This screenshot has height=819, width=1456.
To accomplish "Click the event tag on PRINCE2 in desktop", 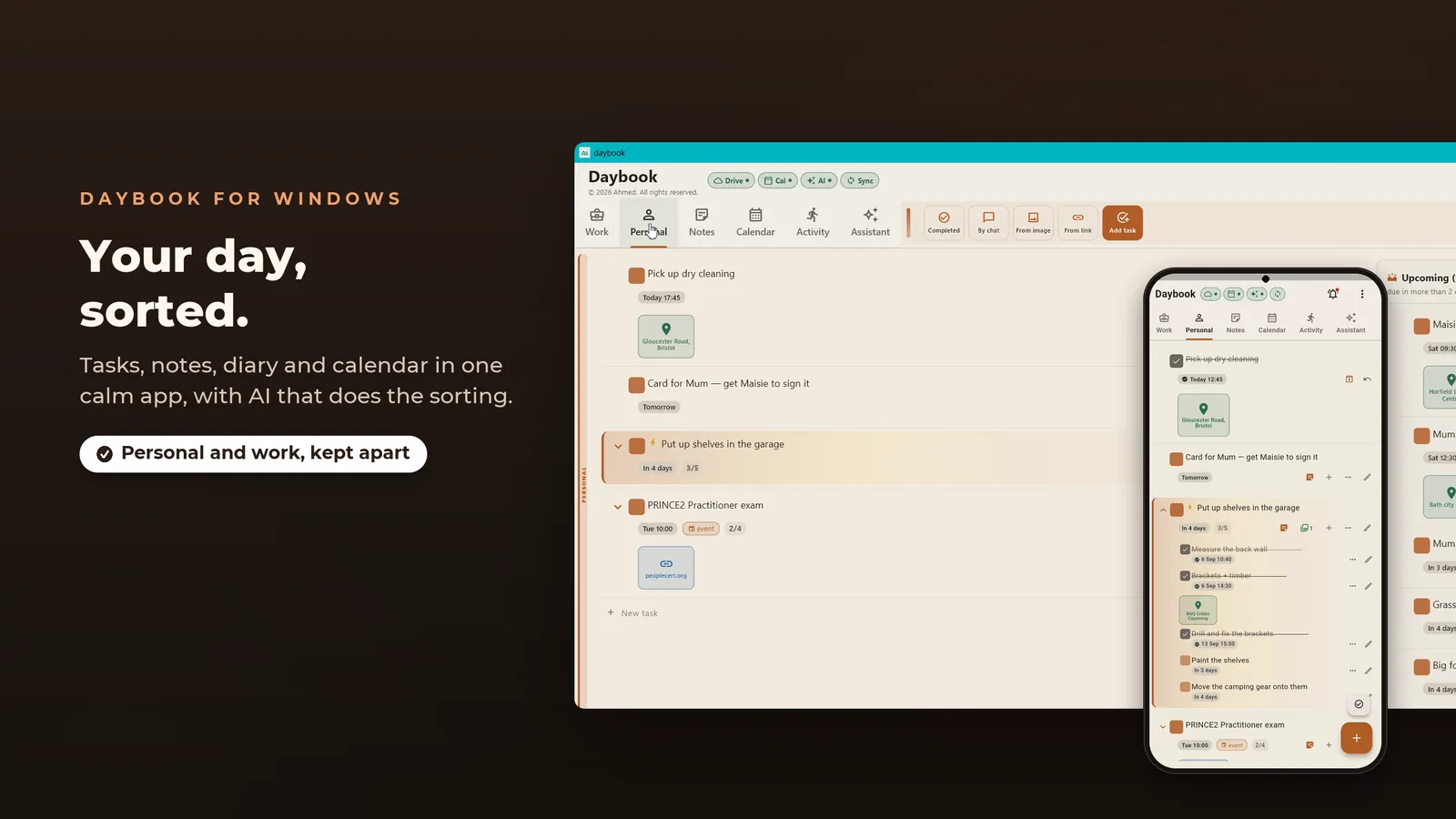I will [x=701, y=529].
